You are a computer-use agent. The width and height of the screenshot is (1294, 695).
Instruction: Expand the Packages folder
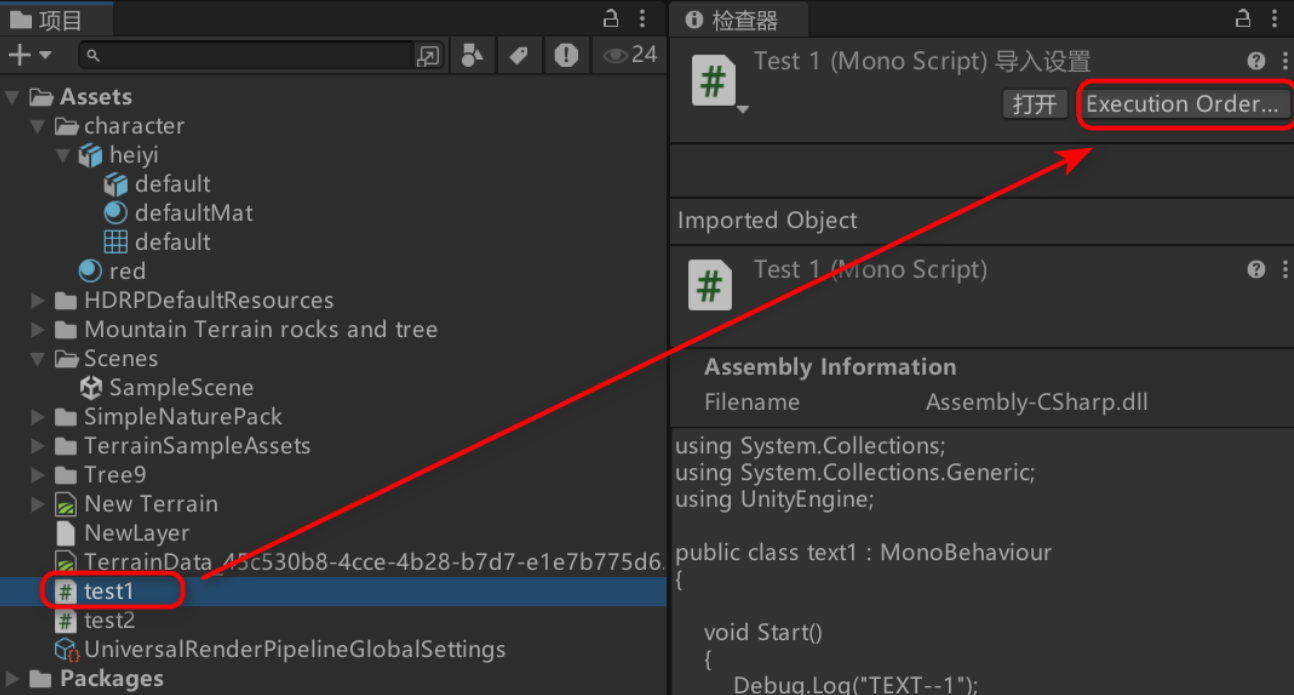pos(12,679)
